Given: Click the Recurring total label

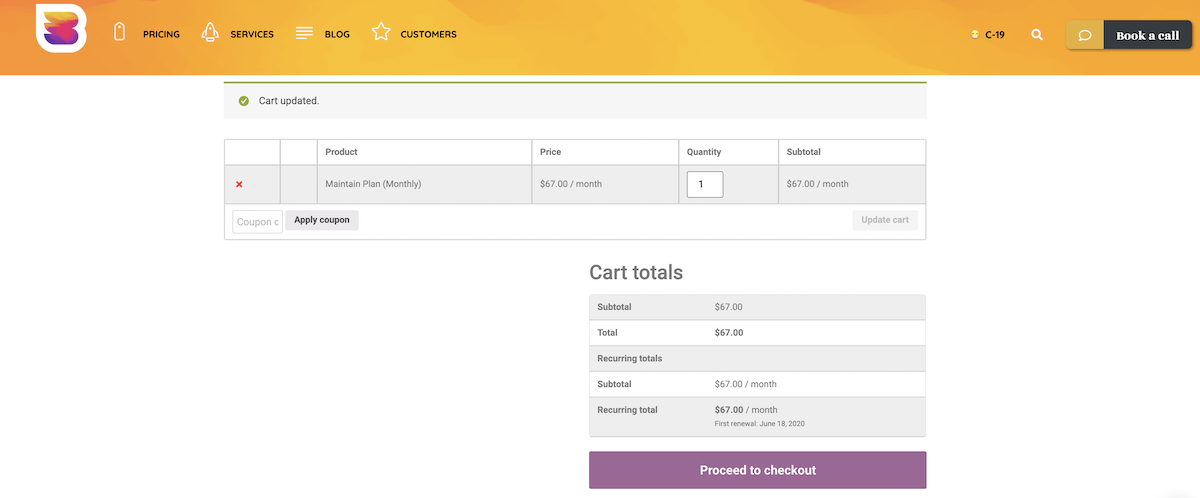Looking at the screenshot, I should pos(627,410).
